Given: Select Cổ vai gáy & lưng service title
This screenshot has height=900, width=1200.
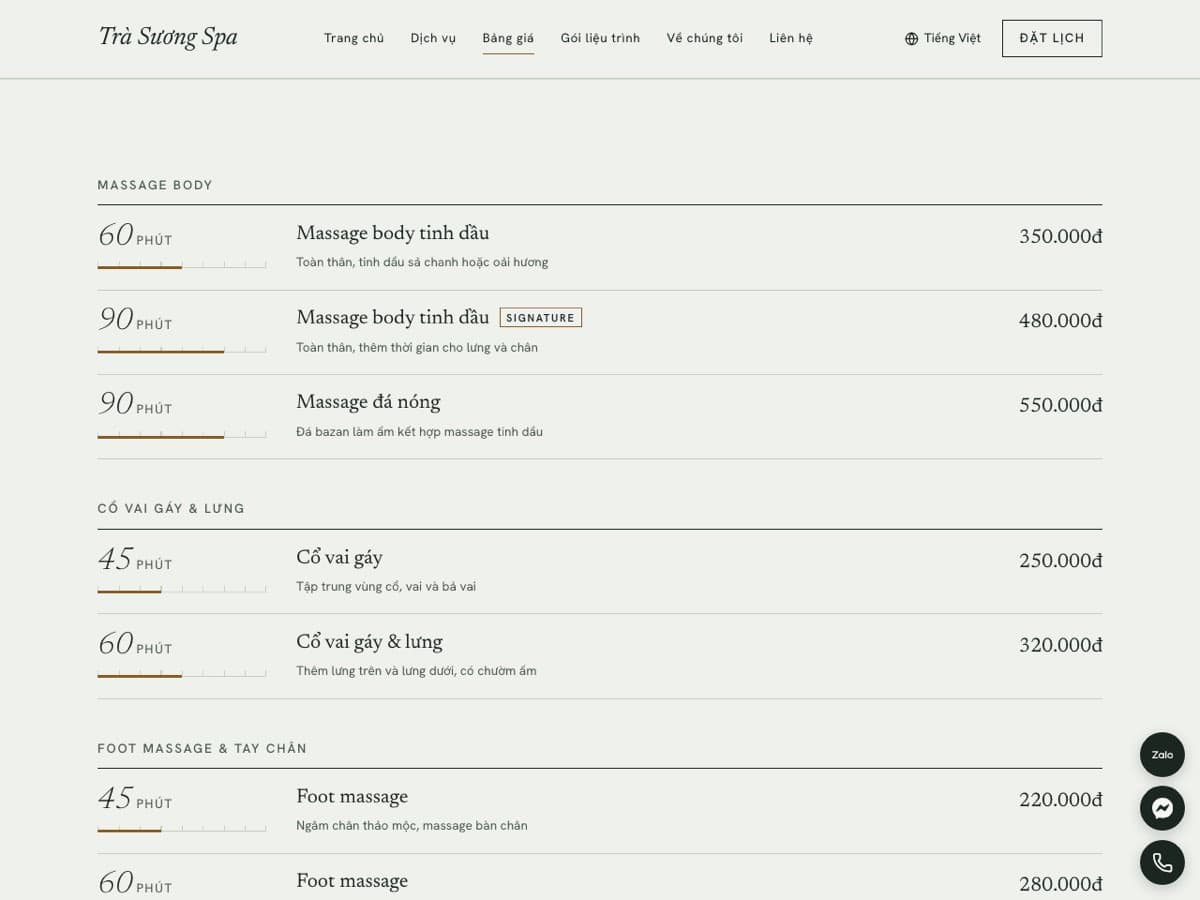Looking at the screenshot, I should (369, 642).
